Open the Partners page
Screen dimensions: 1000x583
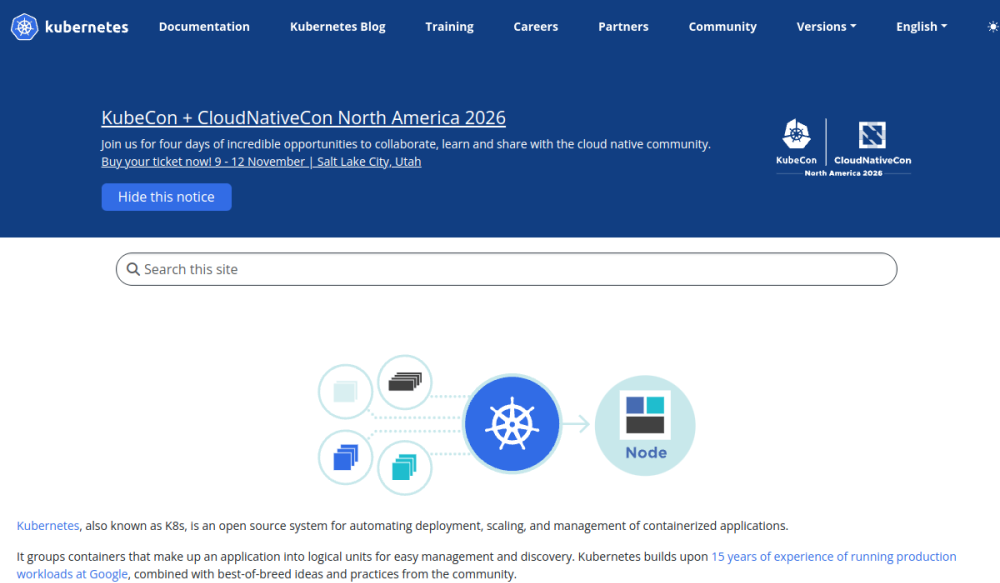(x=623, y=27)
